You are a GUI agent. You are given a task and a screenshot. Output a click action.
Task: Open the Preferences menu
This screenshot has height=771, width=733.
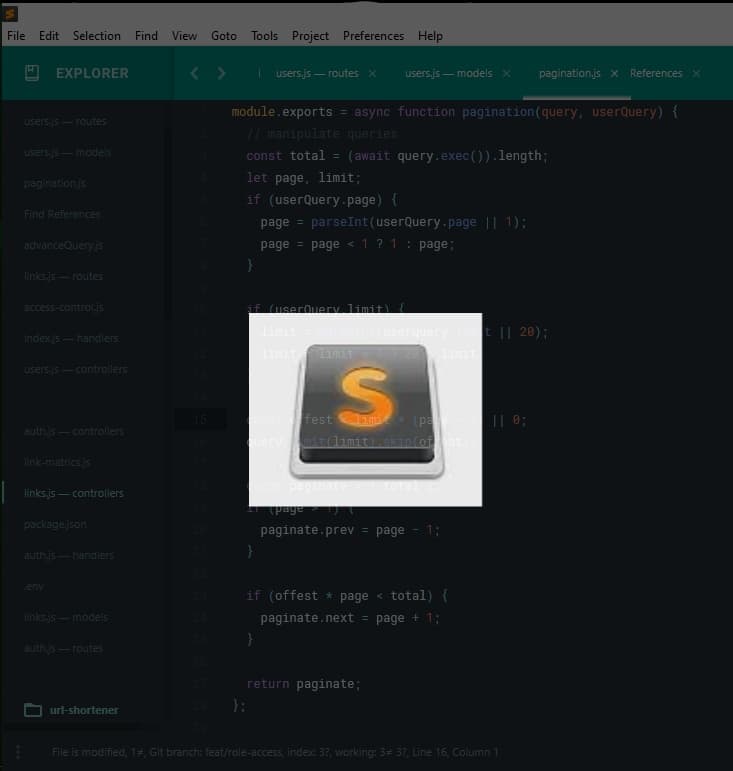point(373,36)
